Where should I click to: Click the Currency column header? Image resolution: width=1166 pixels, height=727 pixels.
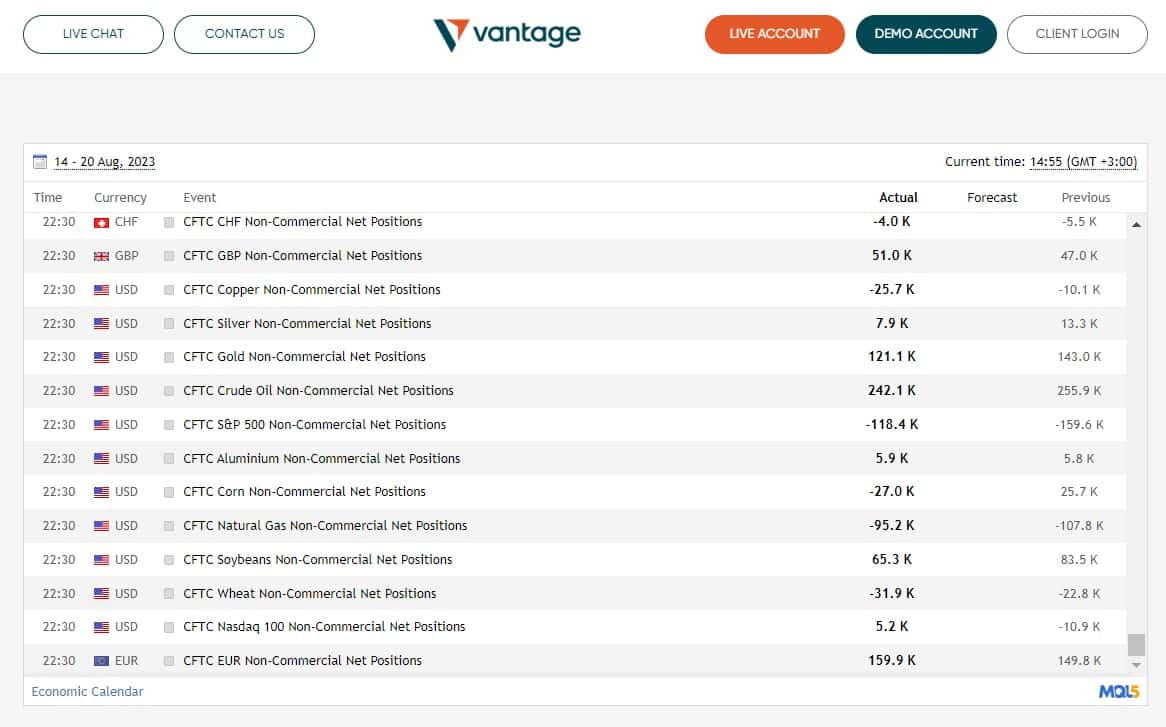tap(120, 198)
